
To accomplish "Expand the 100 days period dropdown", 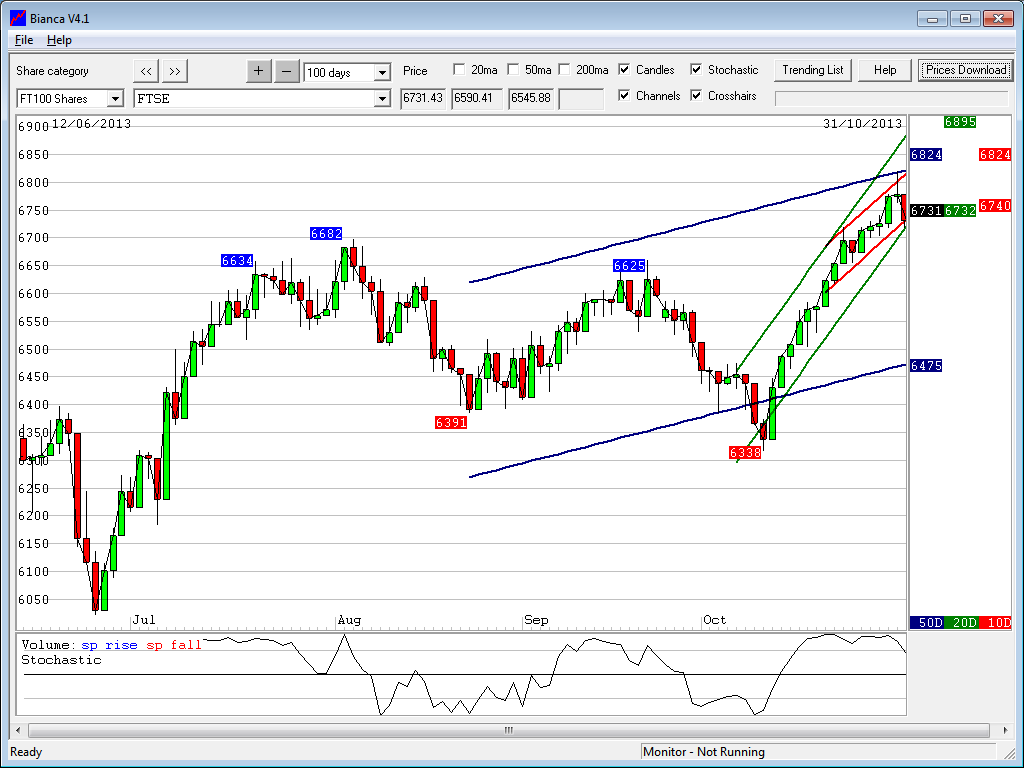I will 382,73.
